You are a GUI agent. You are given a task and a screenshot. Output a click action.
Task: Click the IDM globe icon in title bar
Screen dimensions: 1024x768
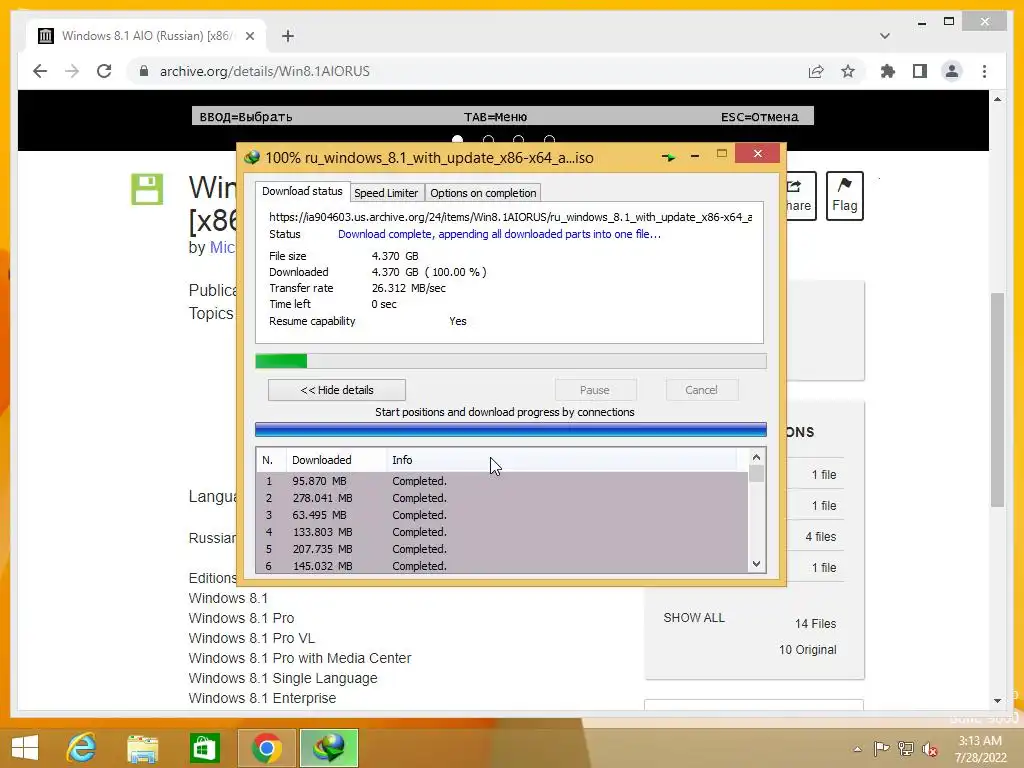point(251,157)
